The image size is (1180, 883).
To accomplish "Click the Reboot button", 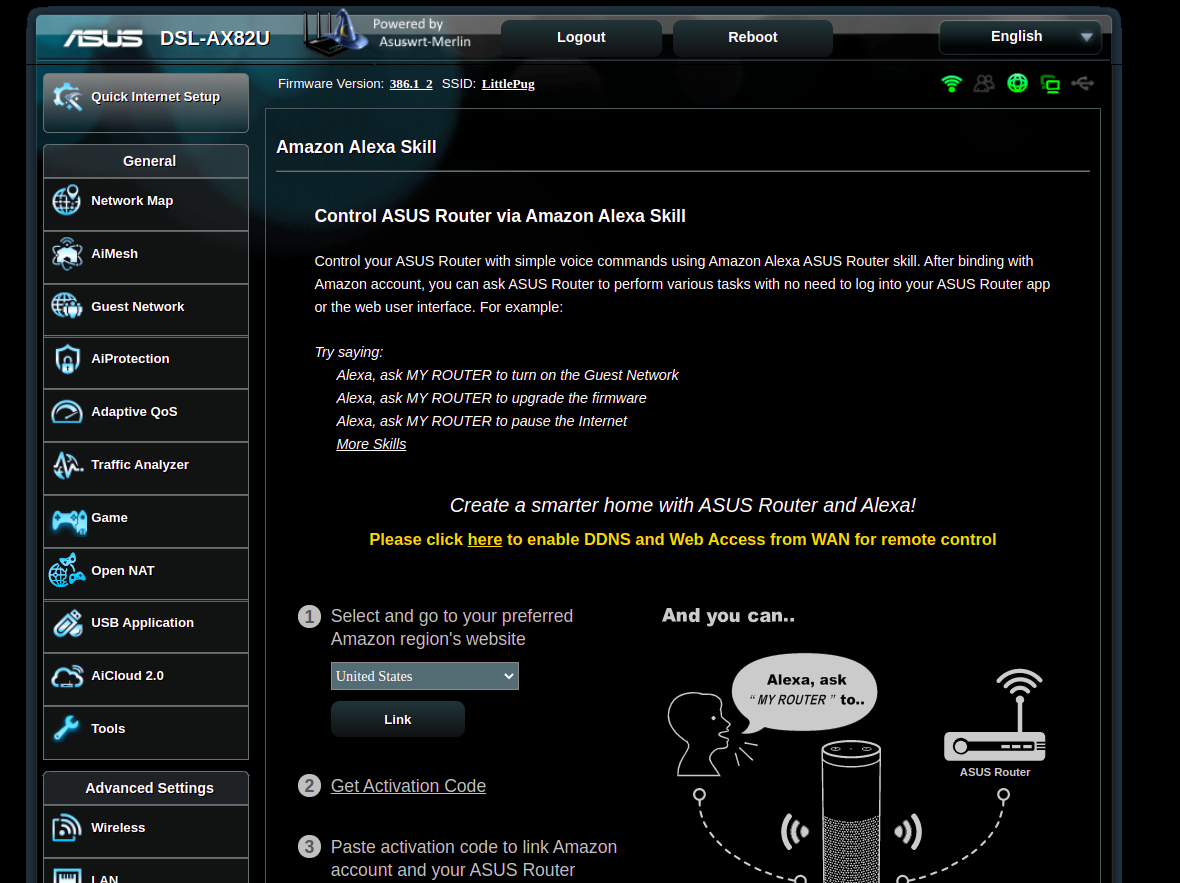I will coord(753,38).
